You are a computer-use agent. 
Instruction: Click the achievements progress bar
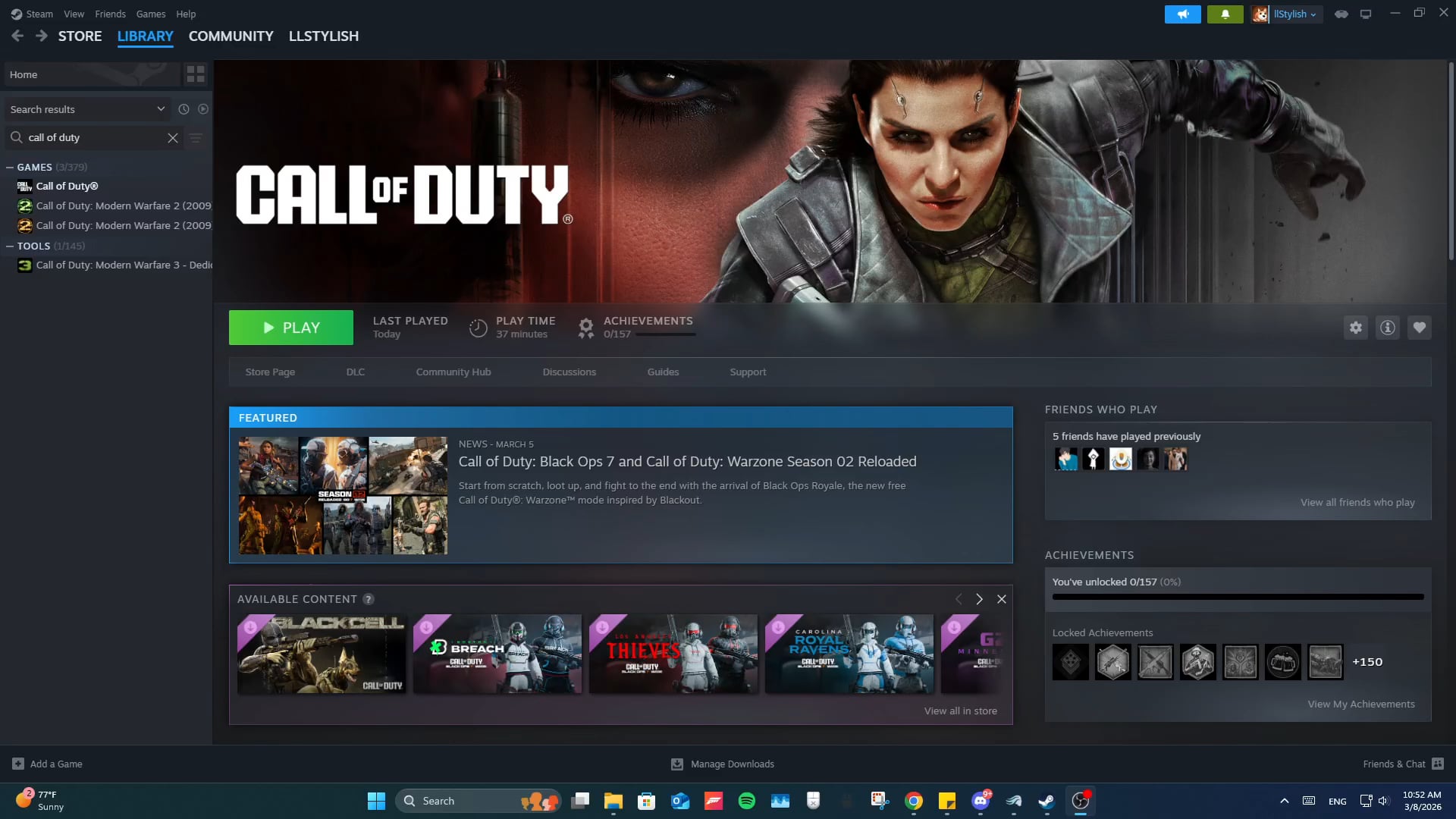(1238, 597)
